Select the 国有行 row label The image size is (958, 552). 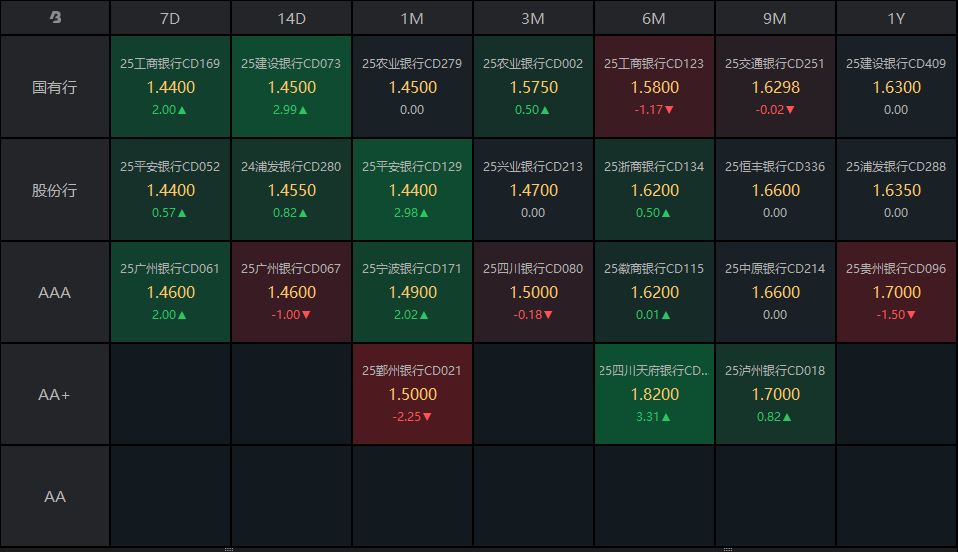[55, 87]
